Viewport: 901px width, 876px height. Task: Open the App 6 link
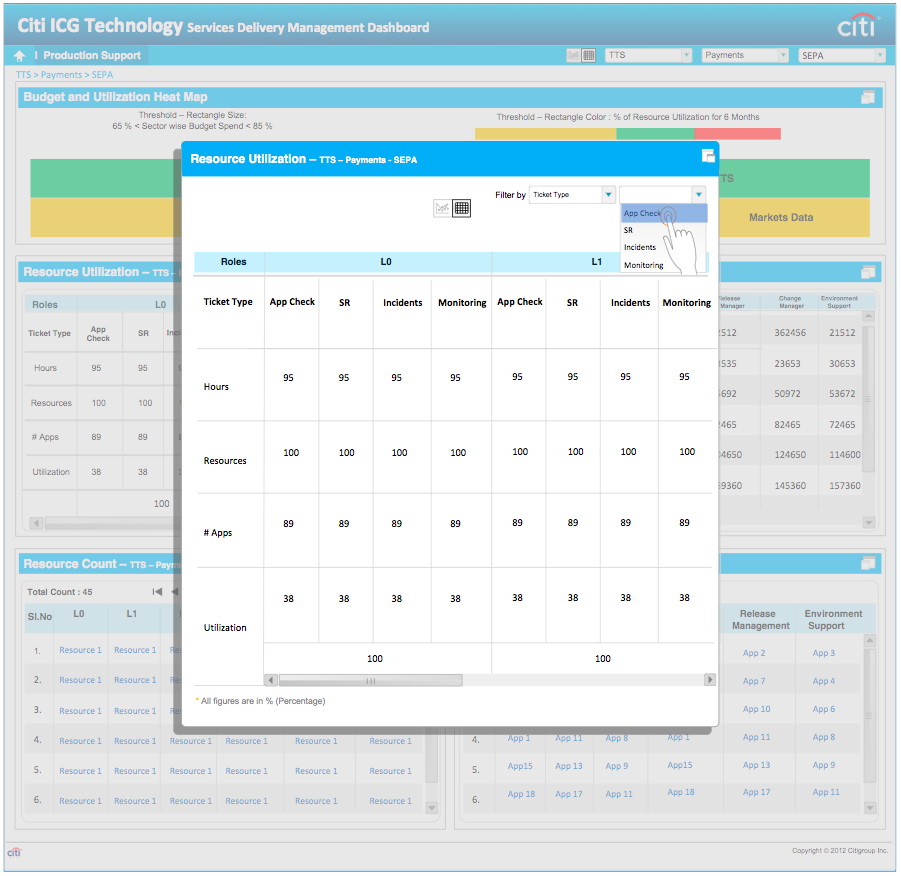[823, 709]
